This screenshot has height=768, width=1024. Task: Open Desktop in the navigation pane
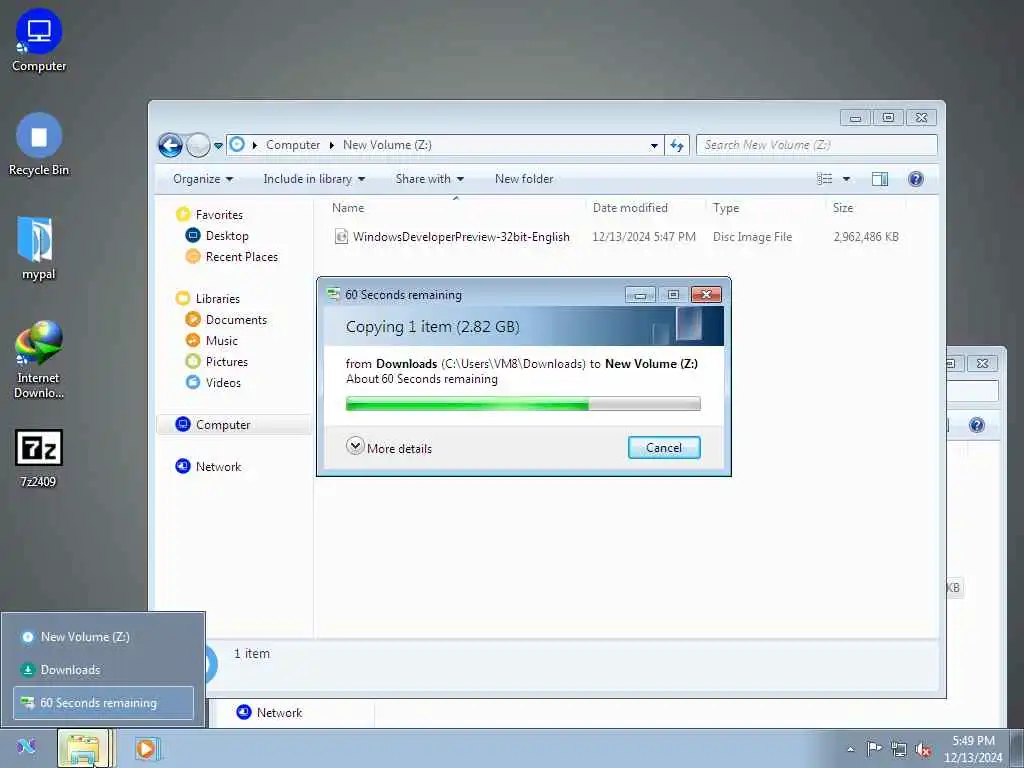(227, 236)
